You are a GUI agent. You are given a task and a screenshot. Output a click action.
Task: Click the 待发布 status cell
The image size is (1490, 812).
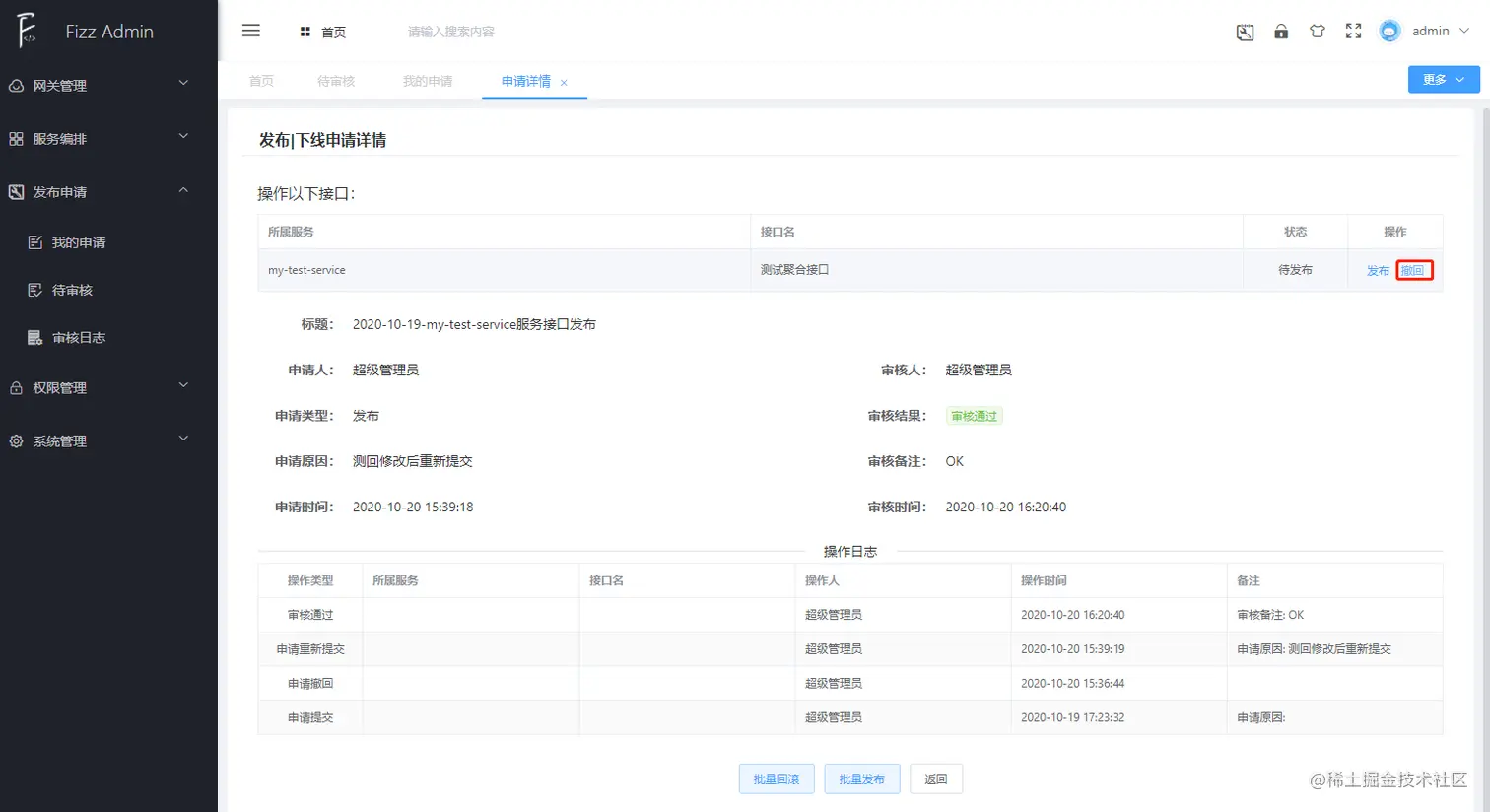1295,270
